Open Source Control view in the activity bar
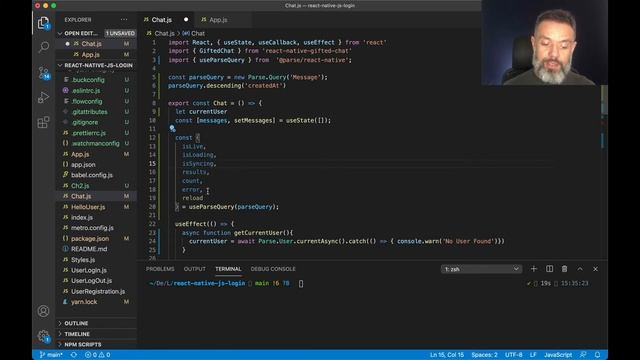The width and height of the screenshot is (640, 360). point(43,73)
